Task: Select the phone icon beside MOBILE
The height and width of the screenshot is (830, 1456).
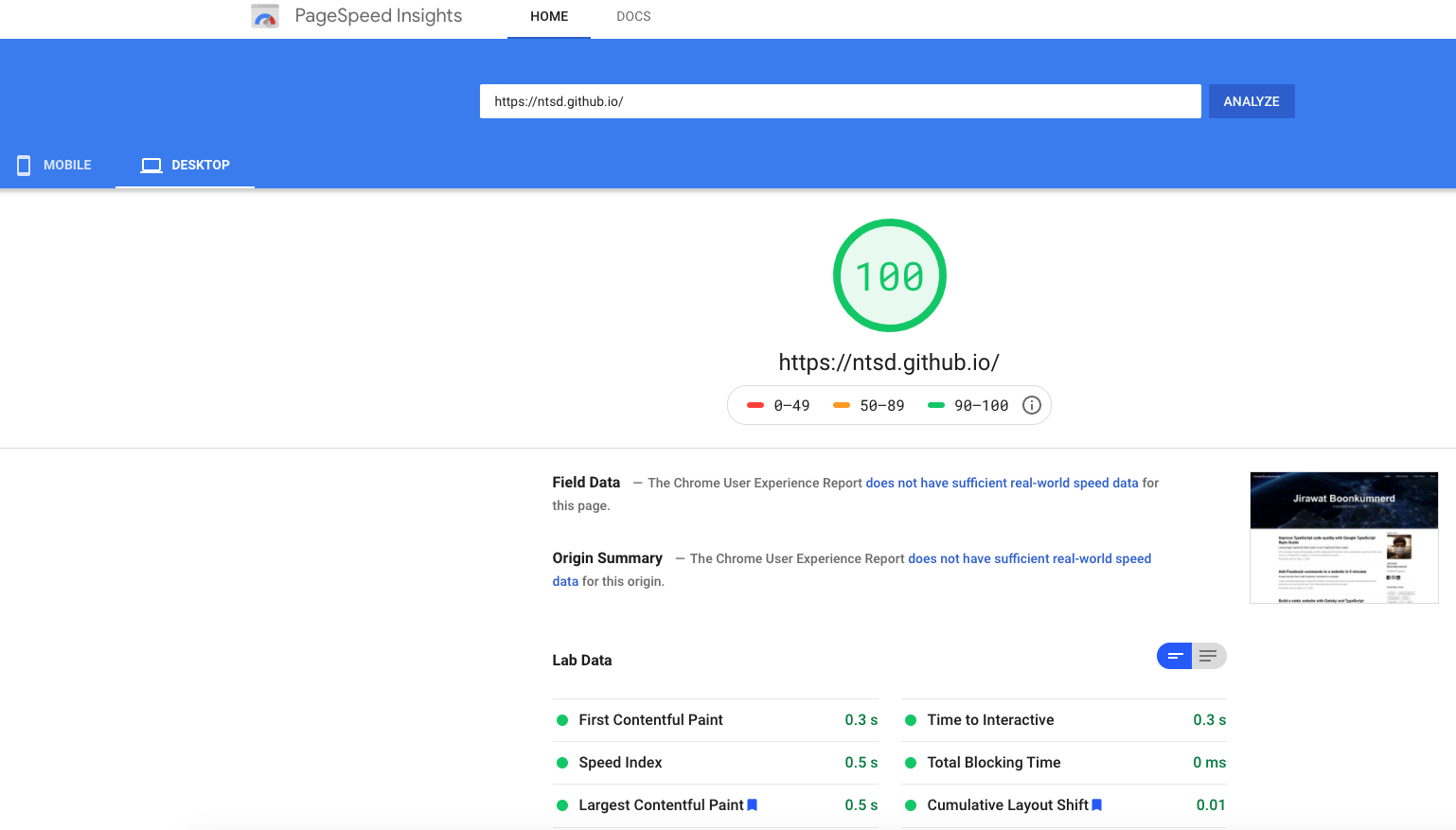Action: [24, 165]
